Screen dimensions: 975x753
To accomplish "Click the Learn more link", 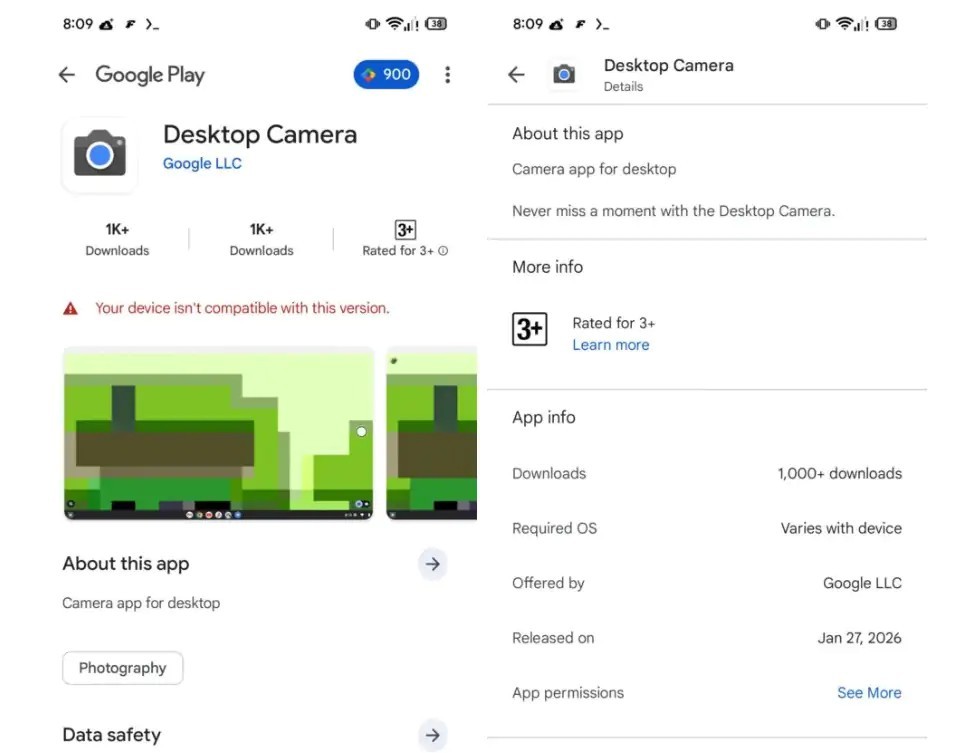I will [610, 345].
